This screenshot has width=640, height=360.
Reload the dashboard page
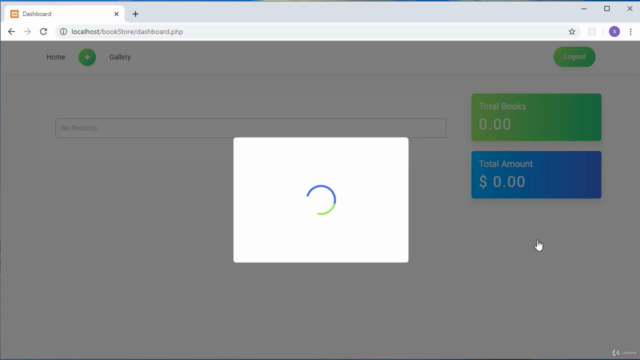(43, 31)
